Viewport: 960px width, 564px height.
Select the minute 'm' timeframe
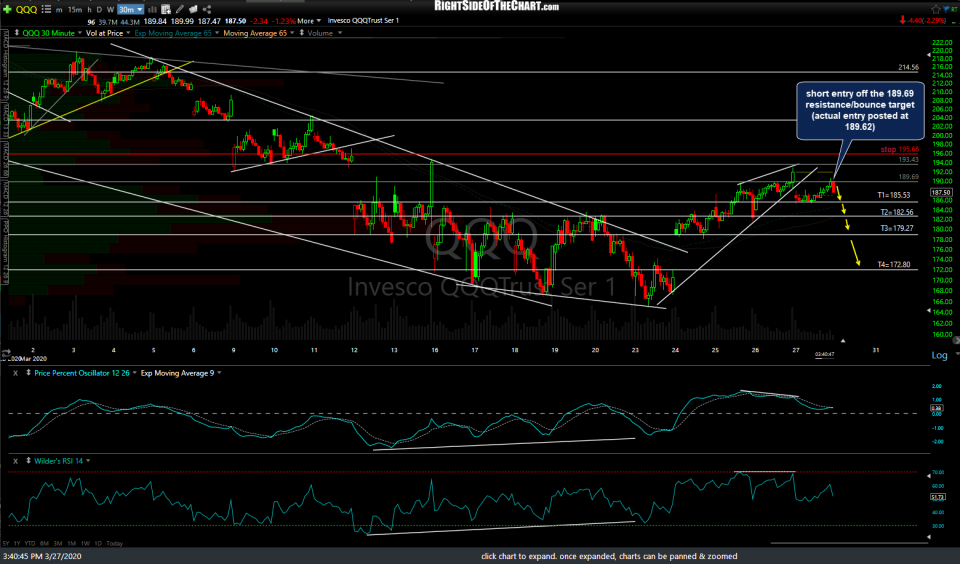click(59, 10)
